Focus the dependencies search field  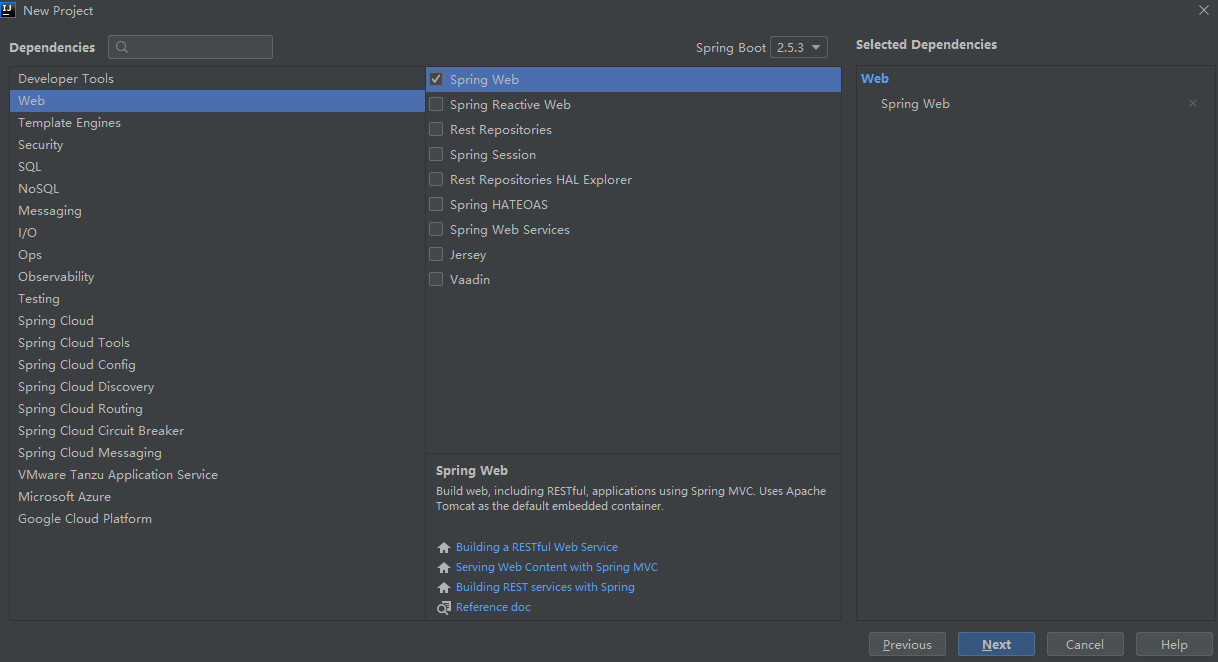190,47
